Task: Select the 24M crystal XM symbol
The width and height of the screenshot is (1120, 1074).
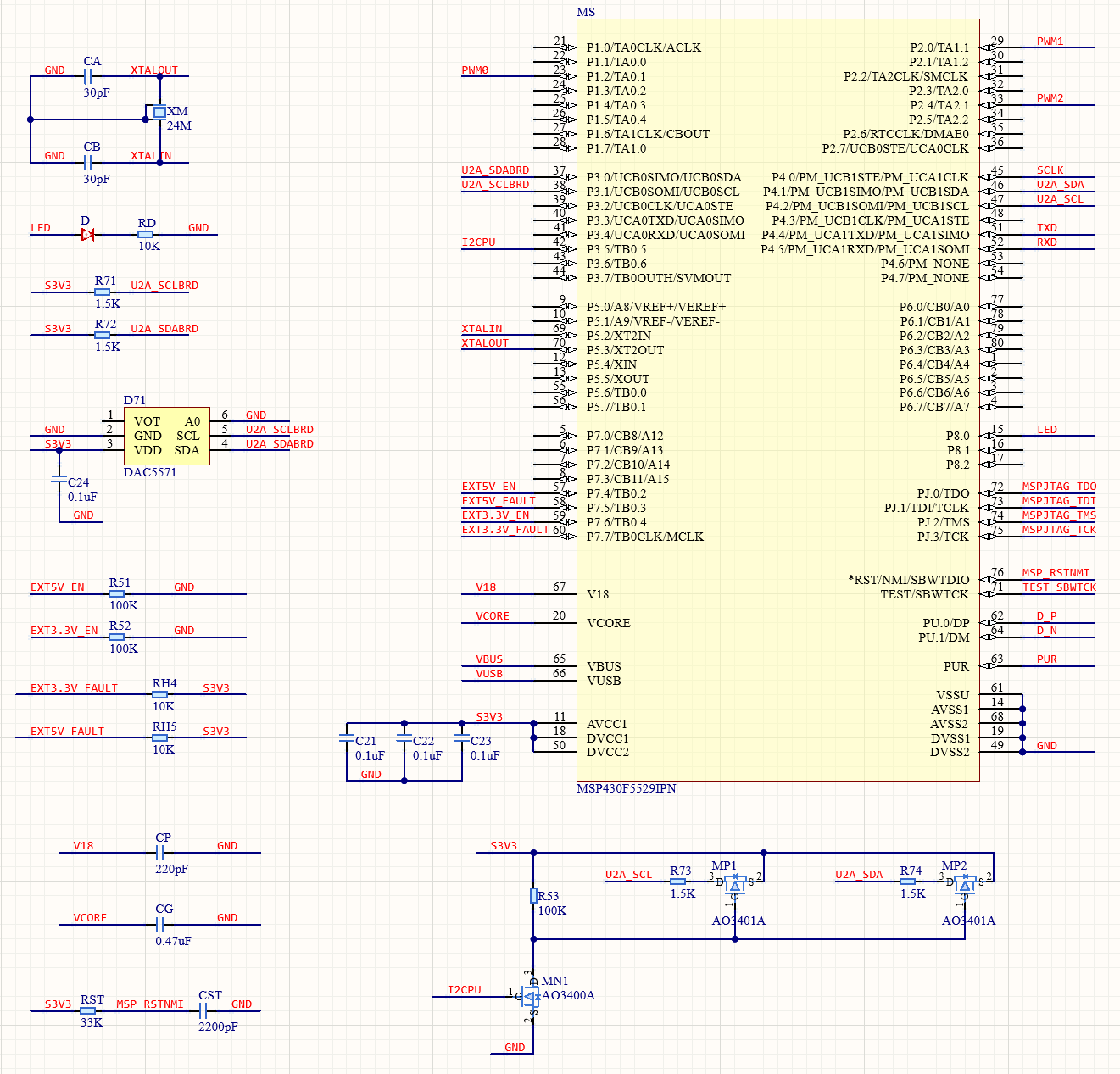Action: tap(159, 112)
